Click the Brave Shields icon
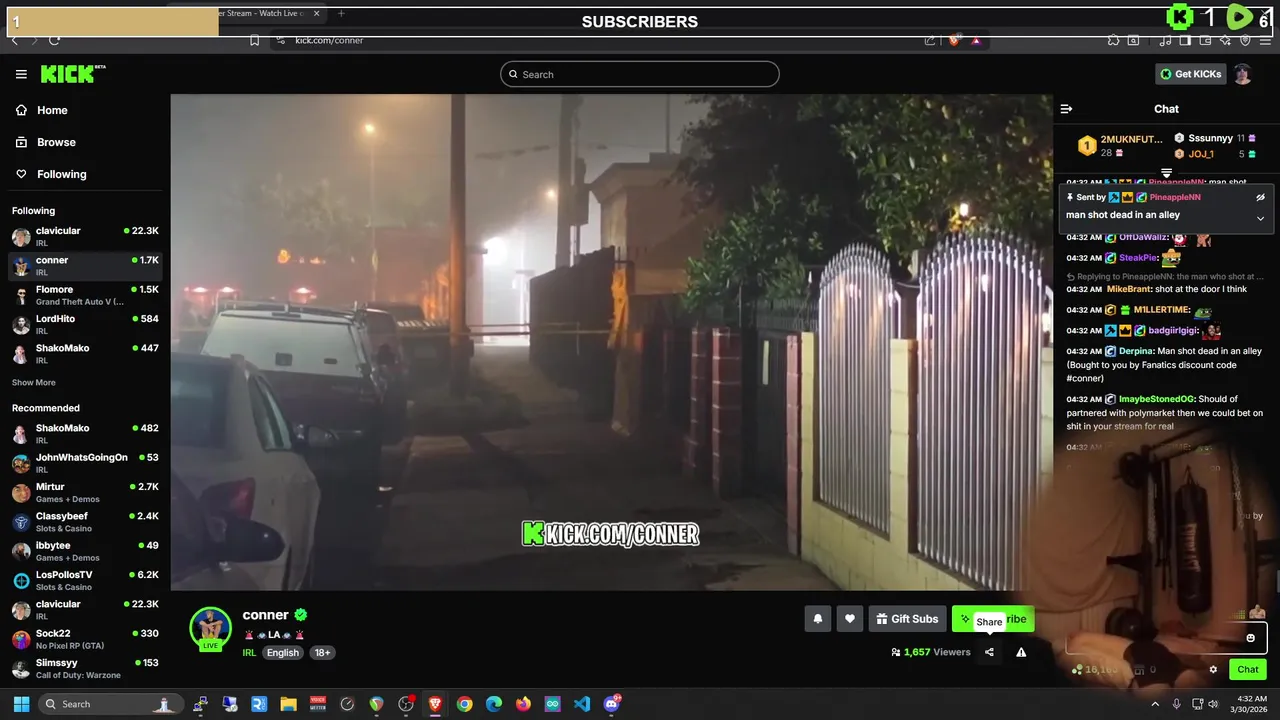Viewport: 1280px width, 720px height. [953, 40]
